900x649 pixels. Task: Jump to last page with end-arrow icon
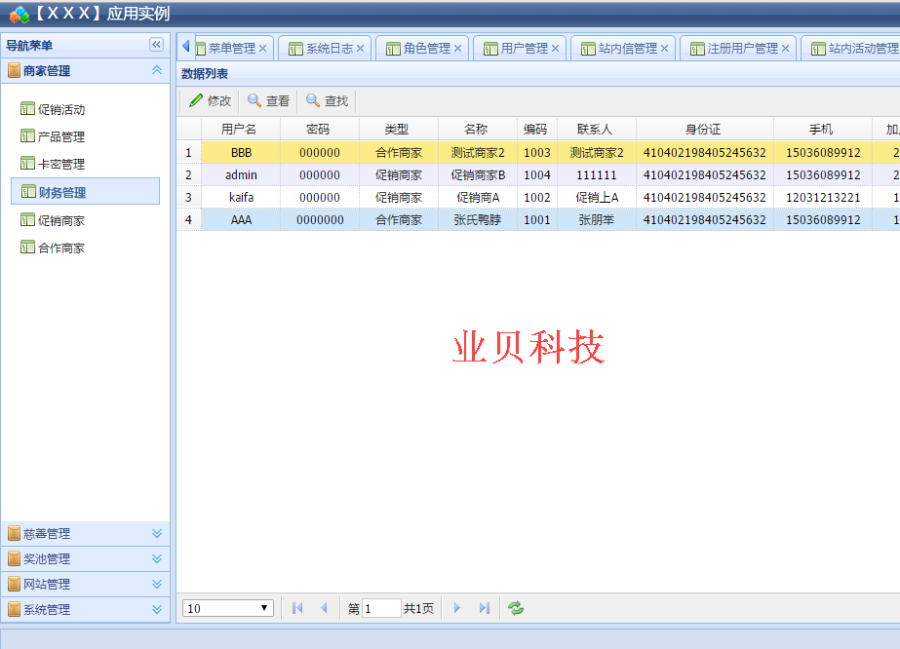[x=484, y=607]
